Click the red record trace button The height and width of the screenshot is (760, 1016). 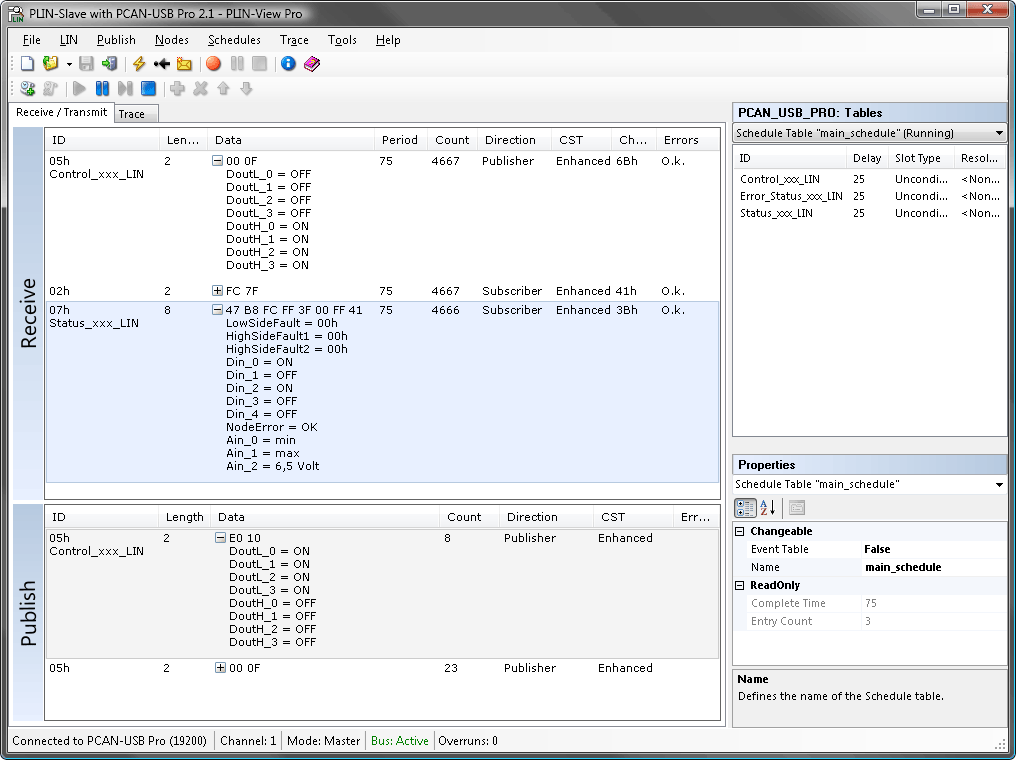coord(213,64)
